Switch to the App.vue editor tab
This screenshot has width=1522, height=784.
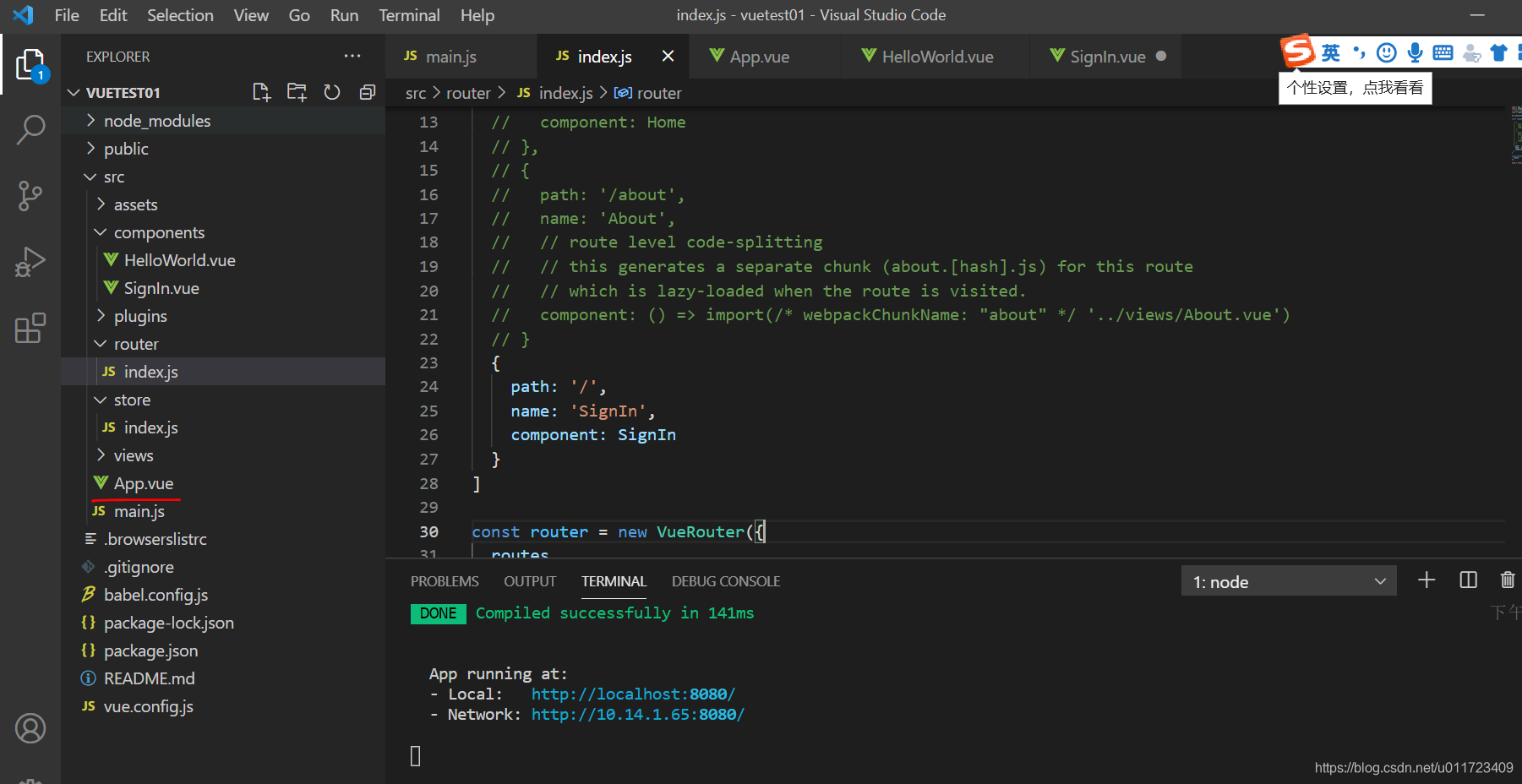pos(766,56)
